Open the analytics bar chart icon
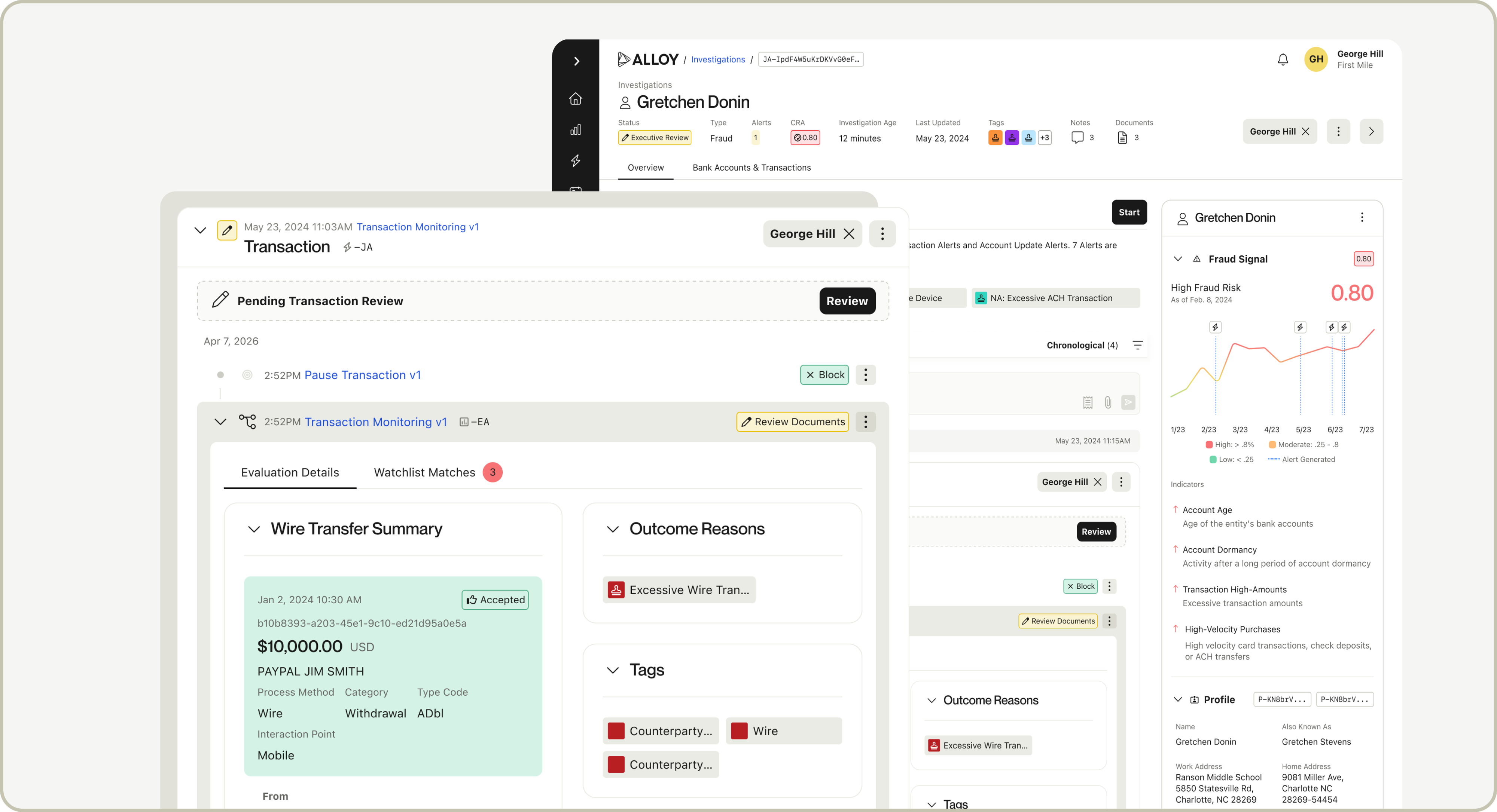This screenshot has width=1497, height=812. click(575, 129)
